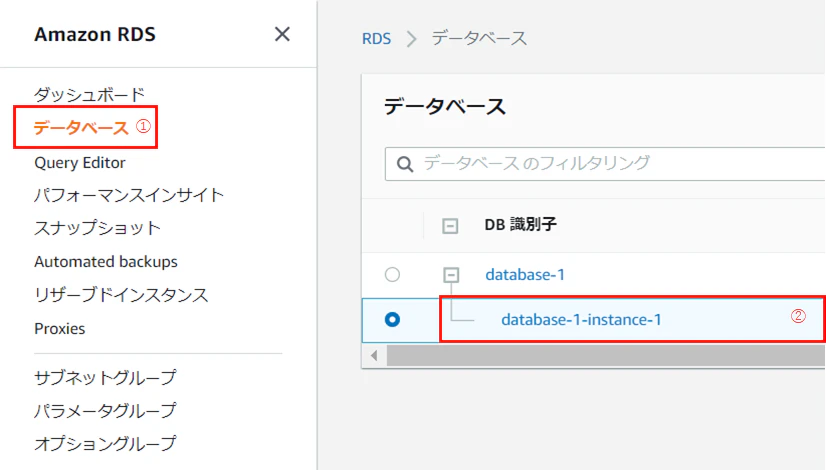Image resolution: width=826 pixels, height=470 pixels.
Task: Click the RDS breadcrumb link
Action: [x=376, y=38]
